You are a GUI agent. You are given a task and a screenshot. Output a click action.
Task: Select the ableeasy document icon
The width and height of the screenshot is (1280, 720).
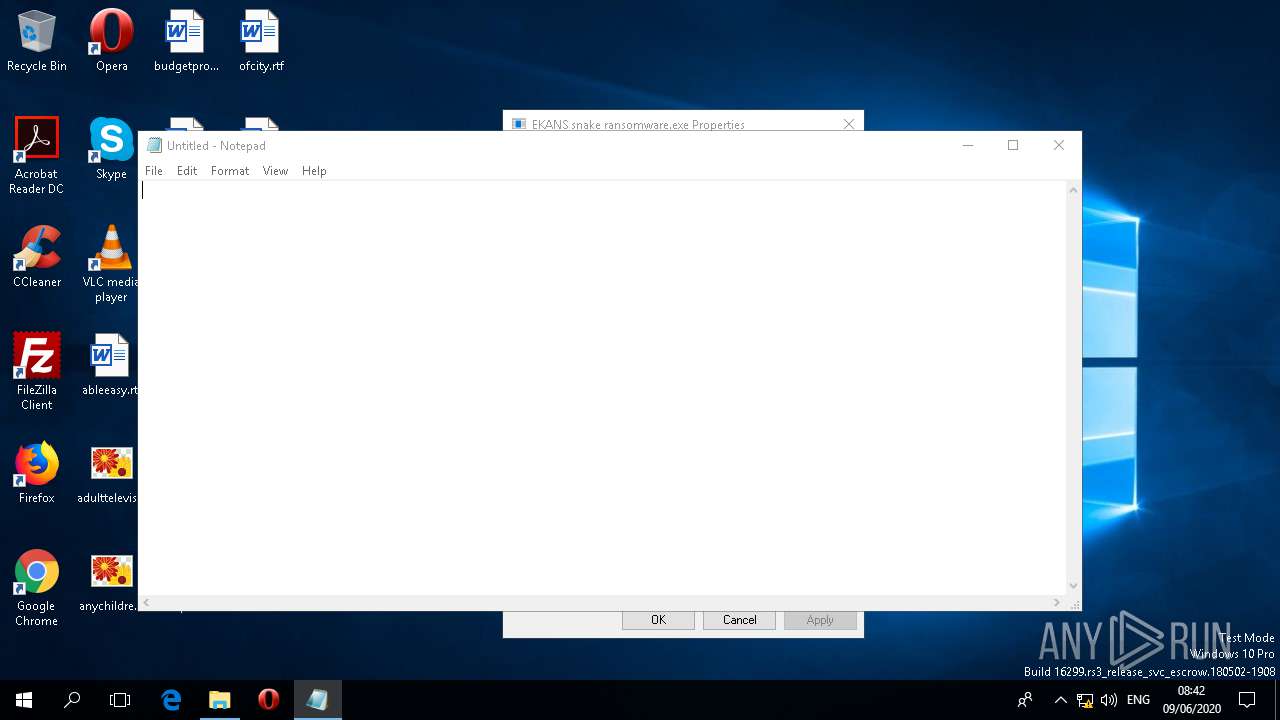pos(111,365)
